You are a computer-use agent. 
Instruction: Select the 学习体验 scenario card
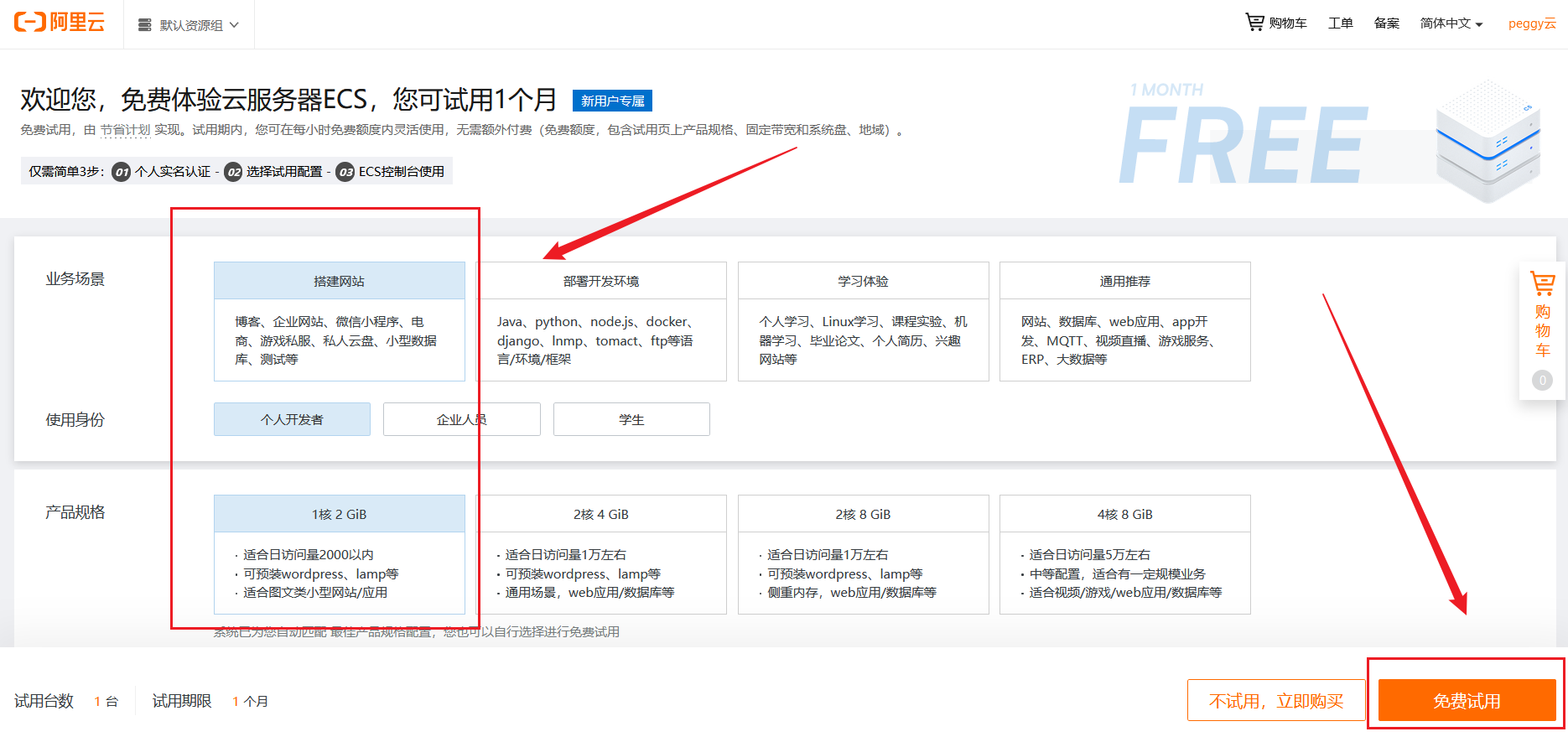click(864, 321)
